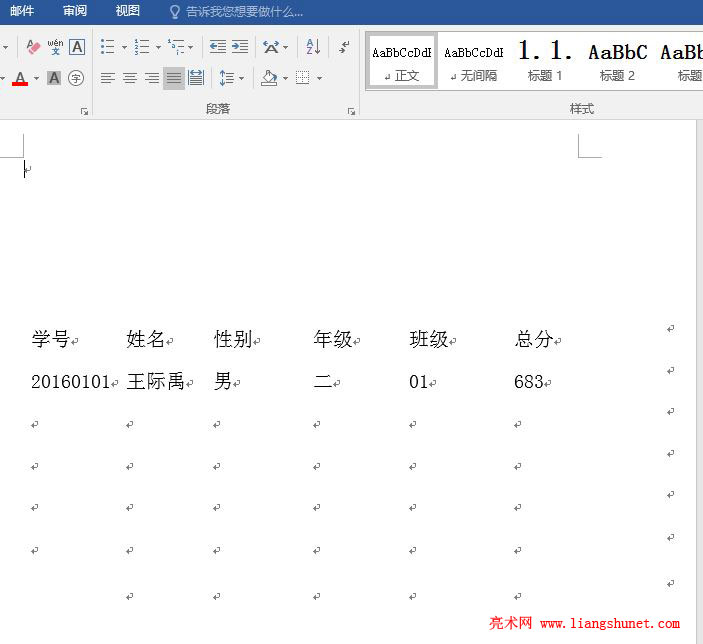Click the 班级 header cell
The width and height of the screenshot is (703, 644).
point(429,339)
